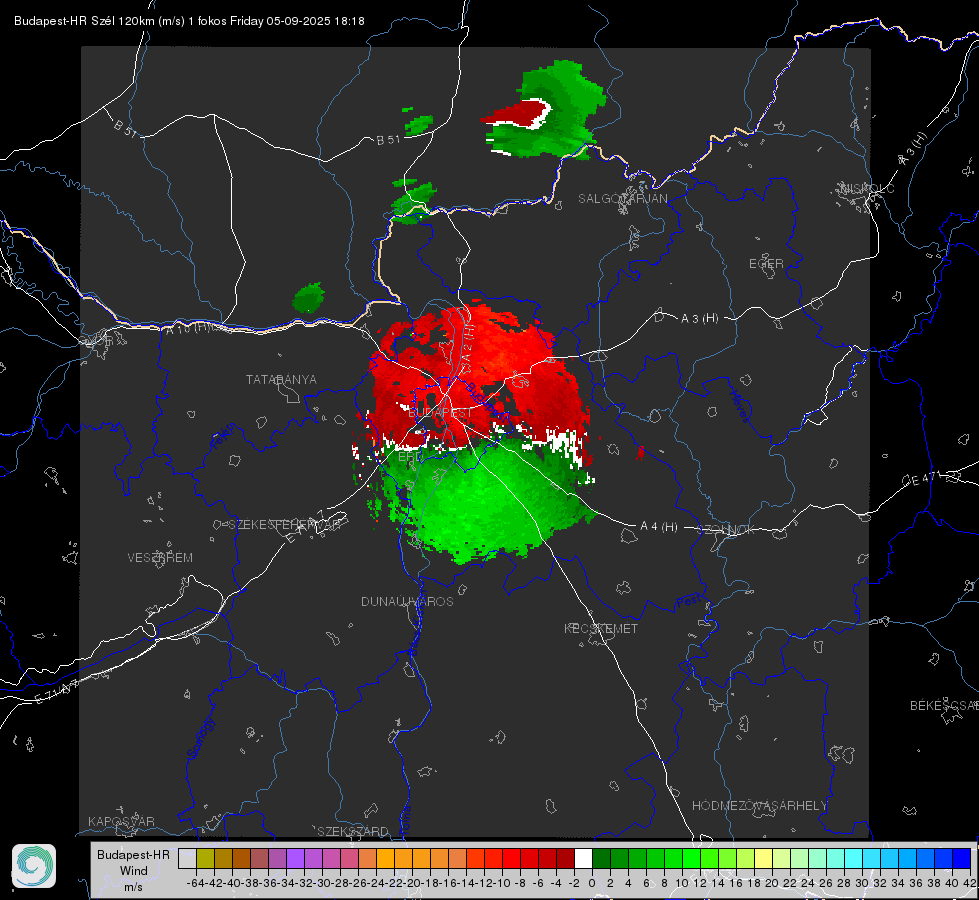Click the SALGOTARJAN city label
Screen dimensions: 979x900
pos(622,199)
